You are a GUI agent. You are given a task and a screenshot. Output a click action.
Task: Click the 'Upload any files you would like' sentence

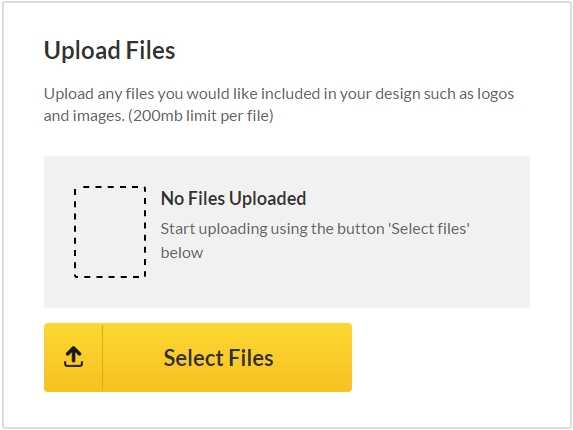pos(151,94)
